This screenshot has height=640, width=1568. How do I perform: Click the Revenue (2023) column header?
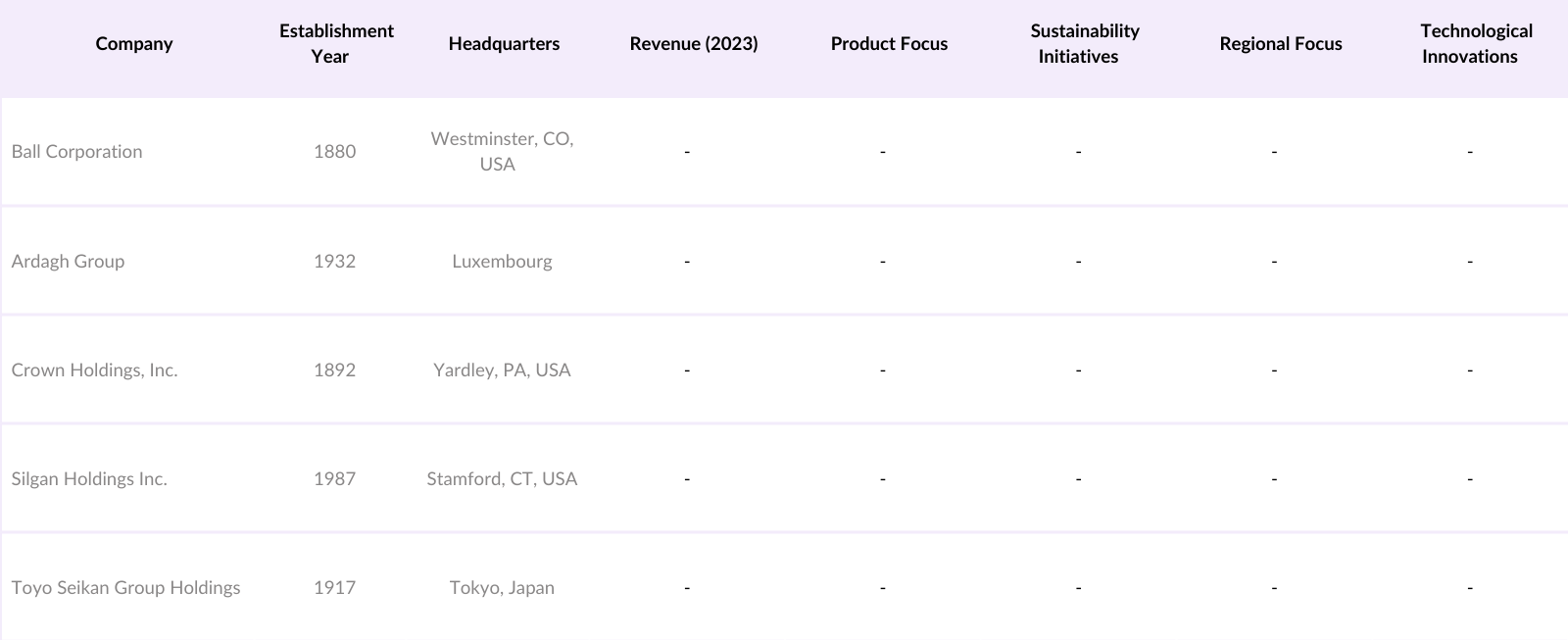pyautogui.click(x=694, y=44)
